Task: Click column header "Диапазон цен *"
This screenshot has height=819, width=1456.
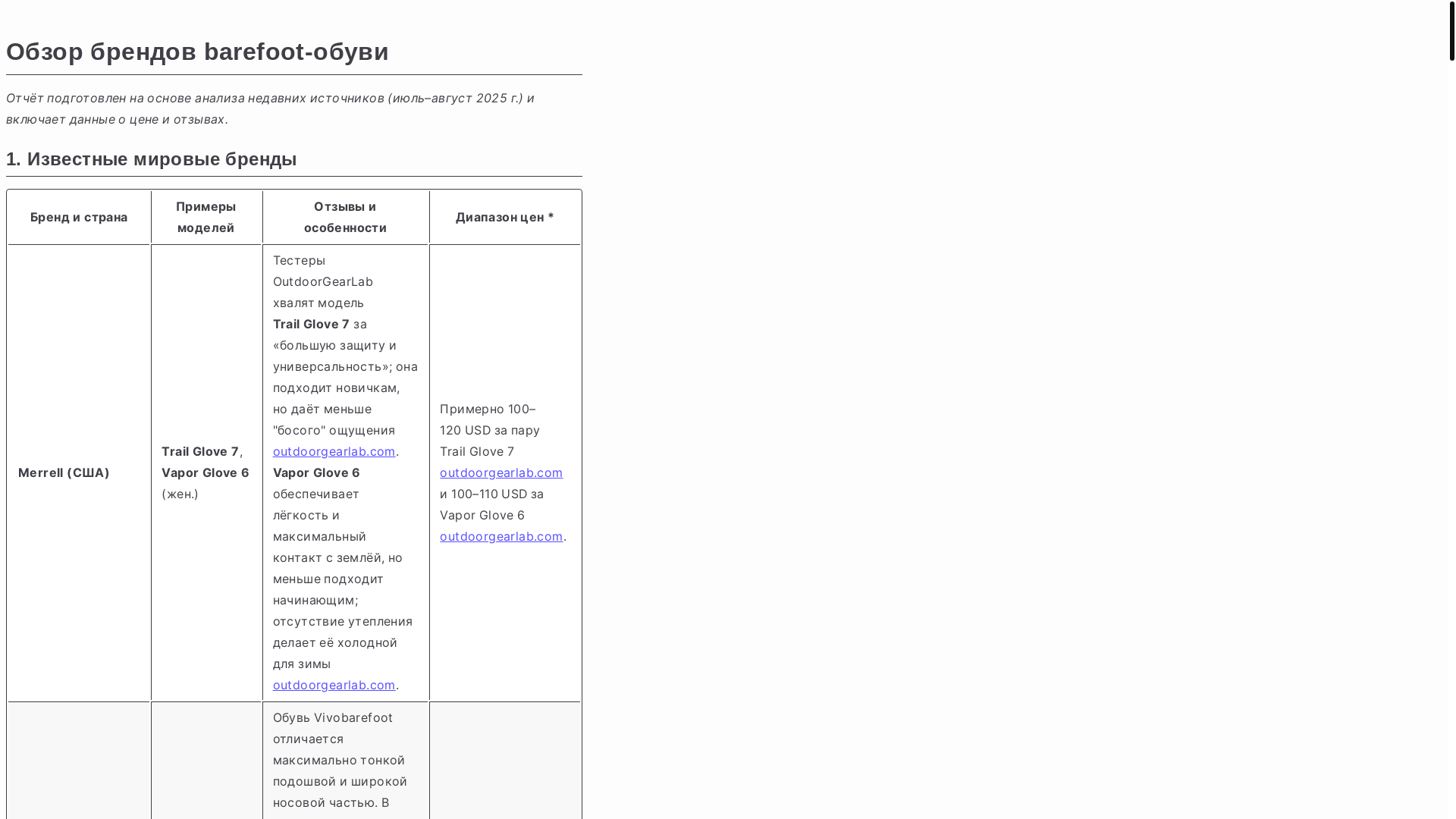Action: click(x=505, y=217)
